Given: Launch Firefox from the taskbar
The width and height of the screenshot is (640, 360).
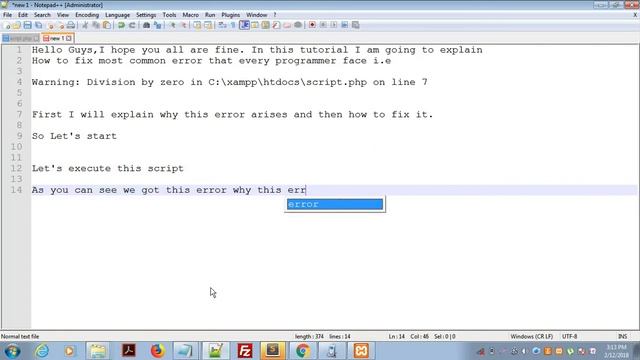Looking at the screenshot, I should (x=157, y=351).
